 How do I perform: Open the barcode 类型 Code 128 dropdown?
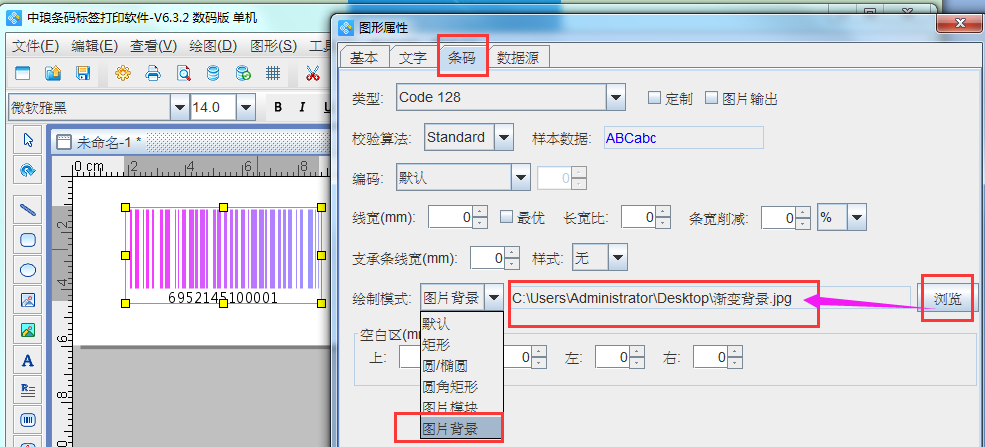point(616,97)
